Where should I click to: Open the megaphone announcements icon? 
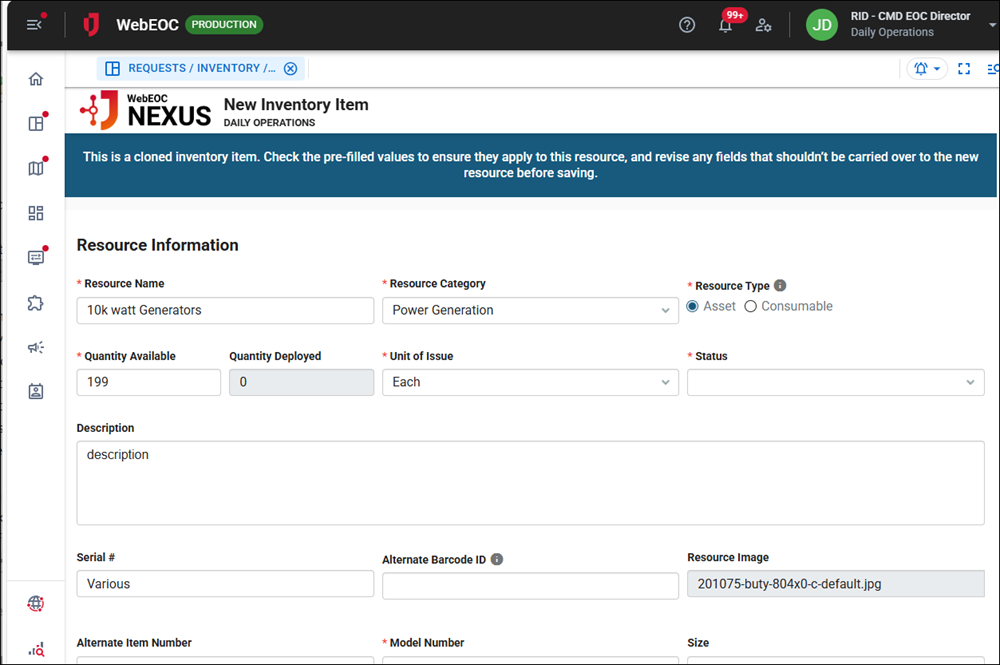click(x=36, y=347)
